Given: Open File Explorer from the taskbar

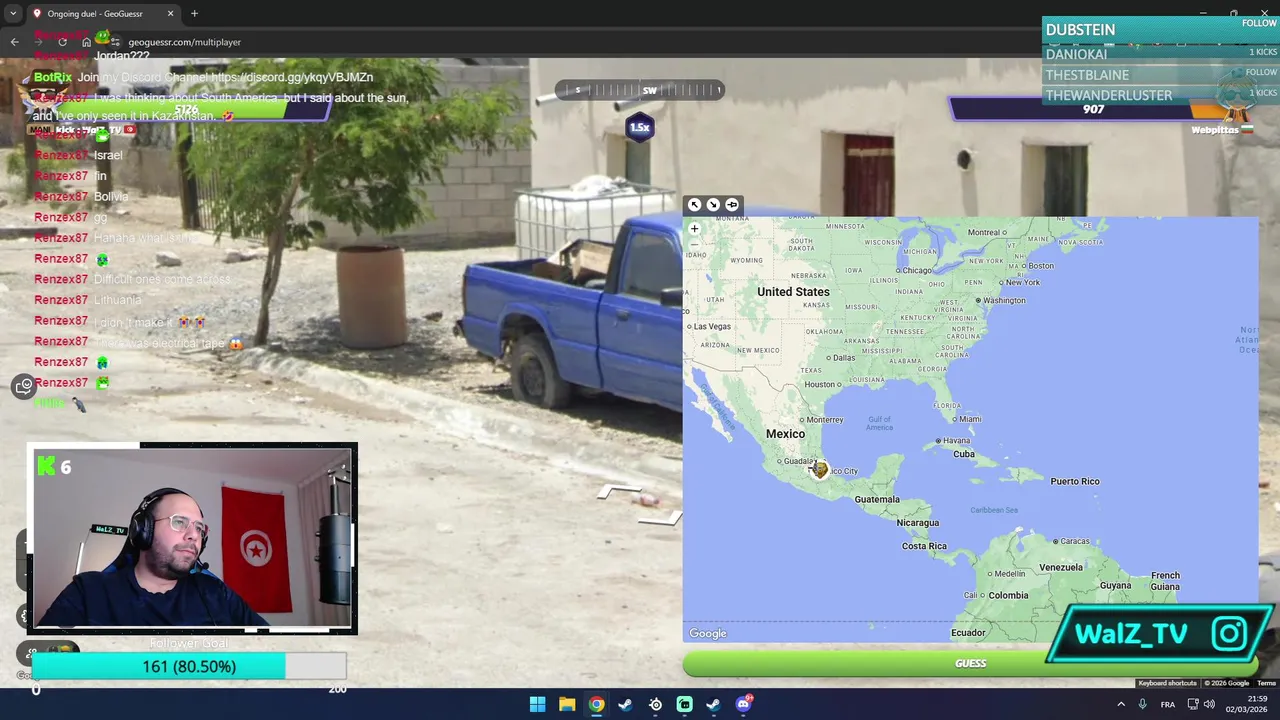Looking at the screenshot, I should (566, 704).
